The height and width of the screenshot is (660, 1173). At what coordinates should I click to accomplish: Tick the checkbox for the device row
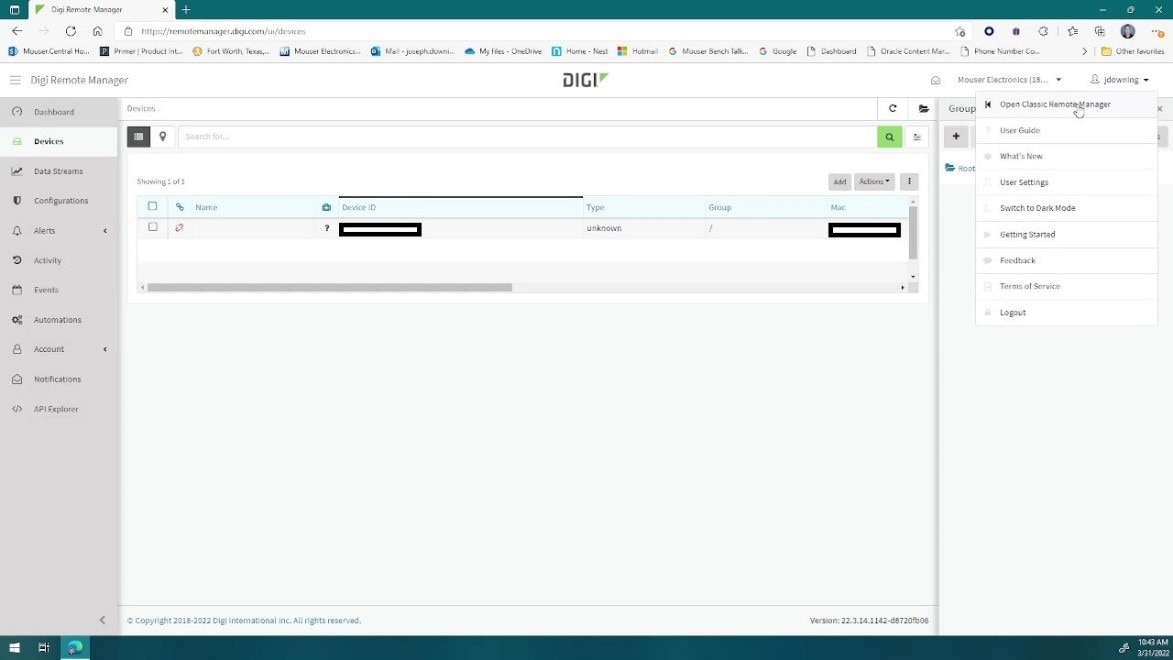(153, 228)
